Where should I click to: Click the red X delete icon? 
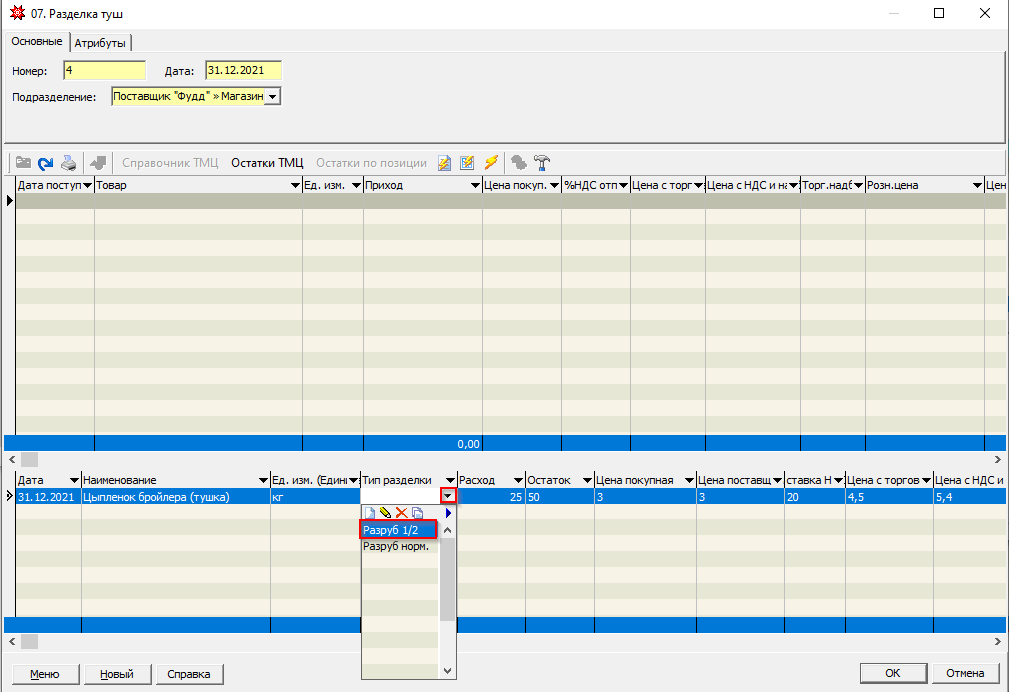tap(401, 513)
